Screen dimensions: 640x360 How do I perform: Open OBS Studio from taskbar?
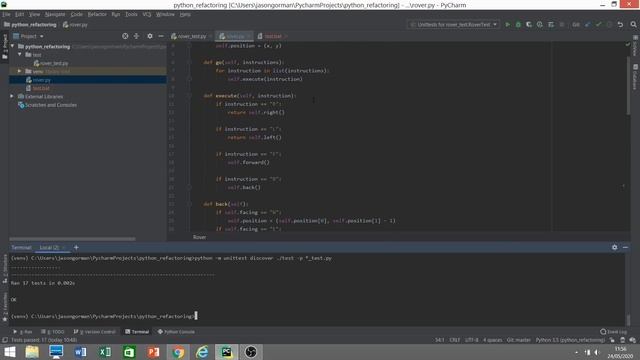(251, 352)
